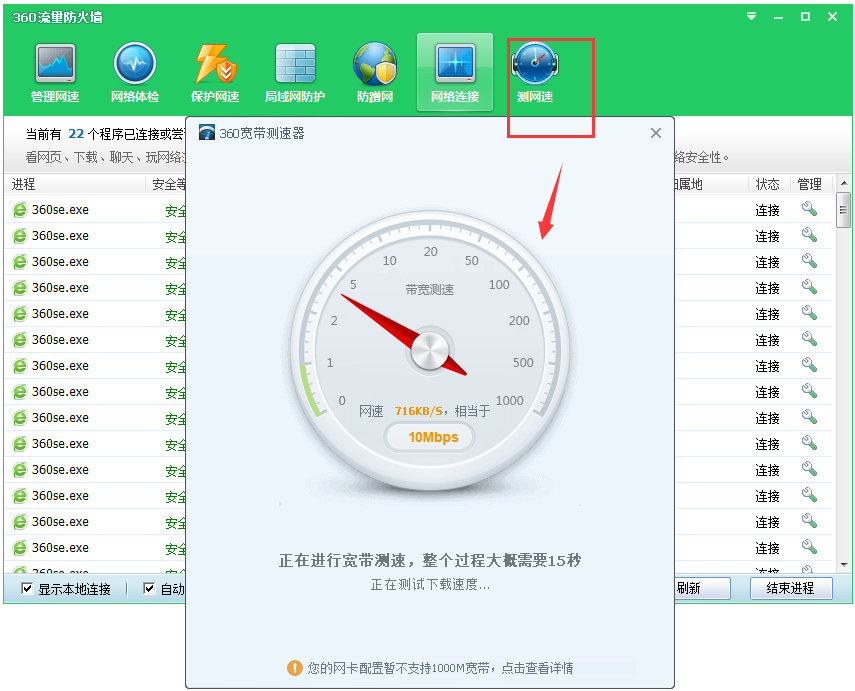
Task: Click the 22 connected programs count
Action: click(76, 134)
